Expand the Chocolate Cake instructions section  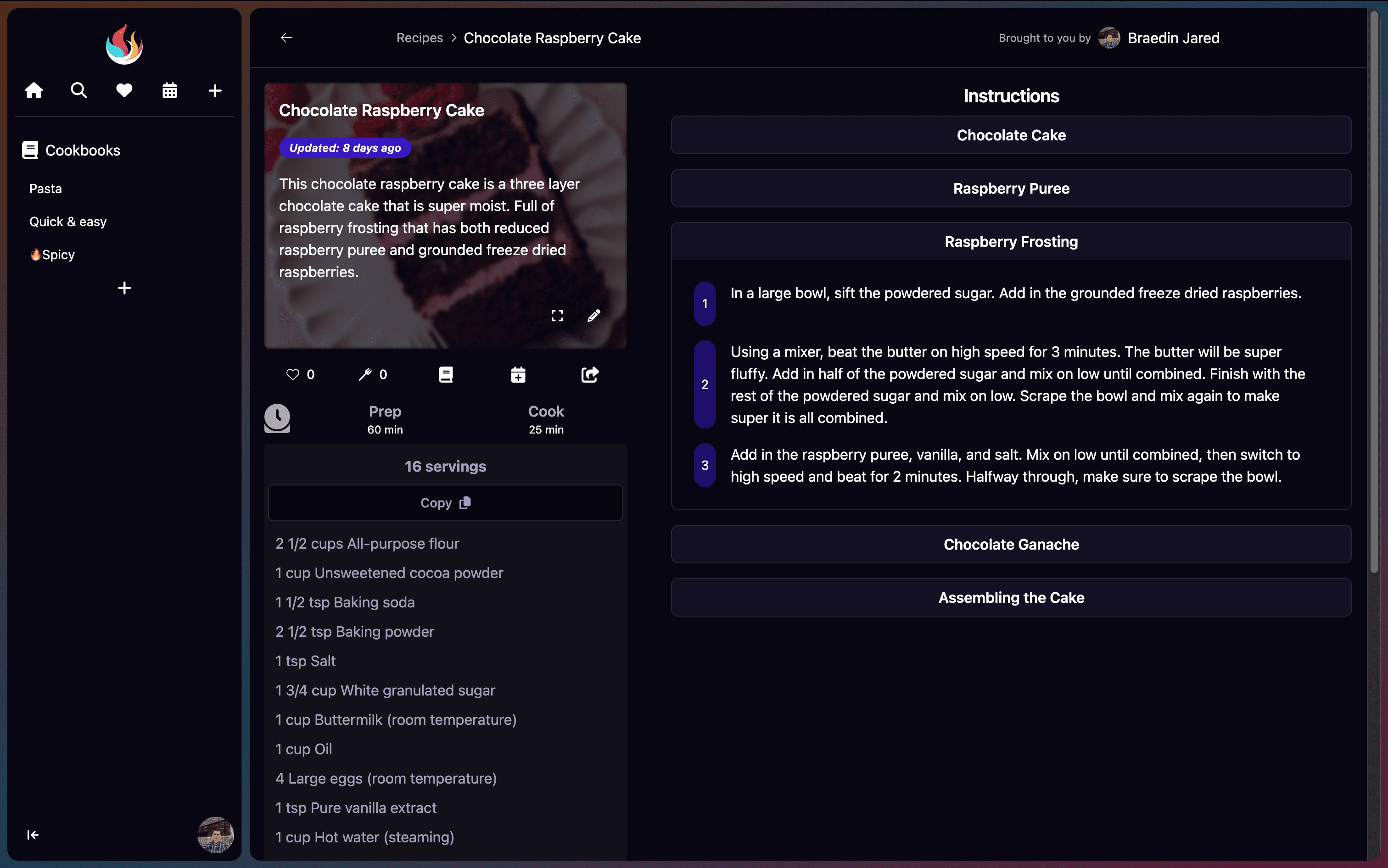click(x=1011, y=135)
